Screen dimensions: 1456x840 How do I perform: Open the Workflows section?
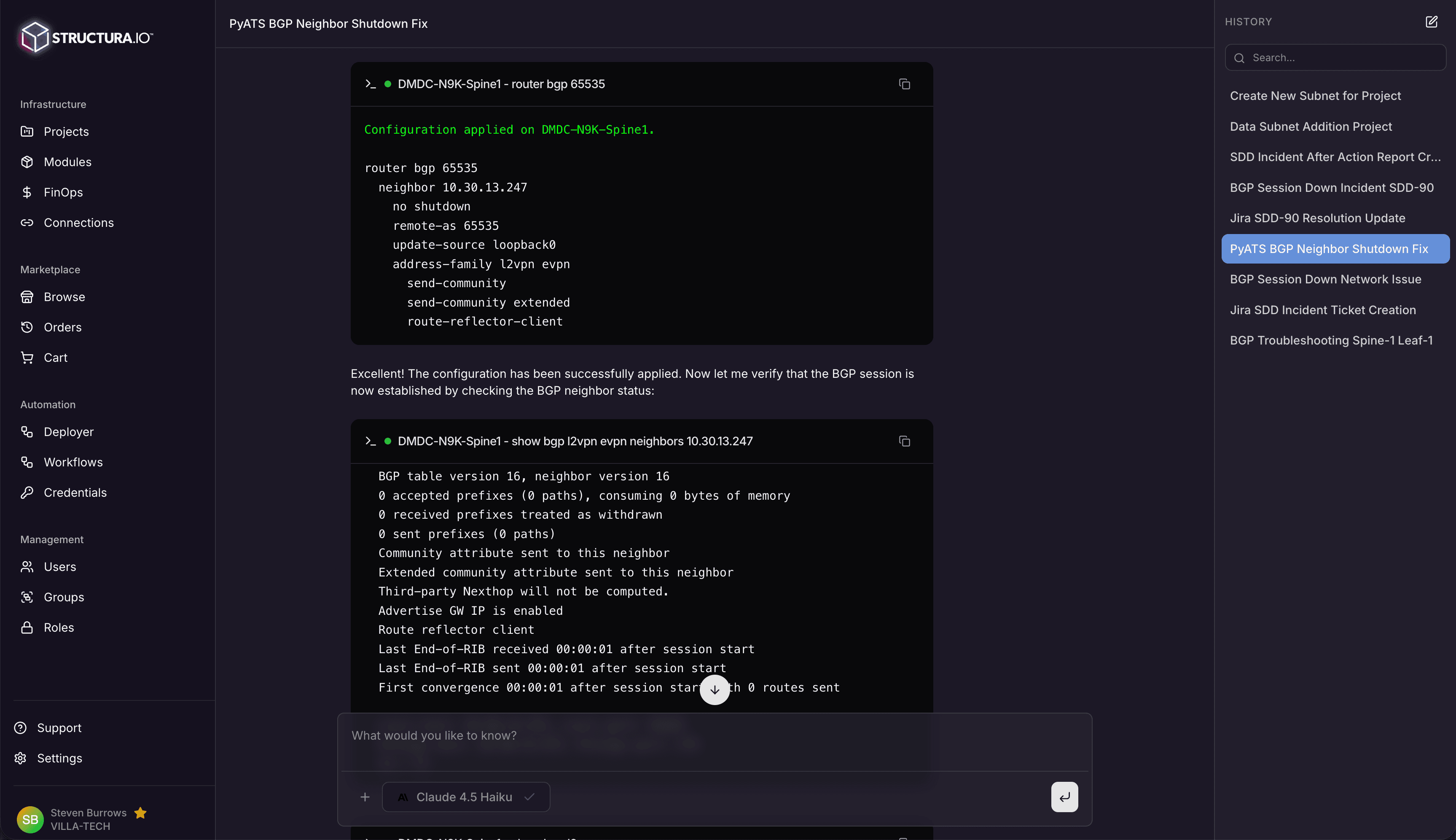[x=73, y=462]
